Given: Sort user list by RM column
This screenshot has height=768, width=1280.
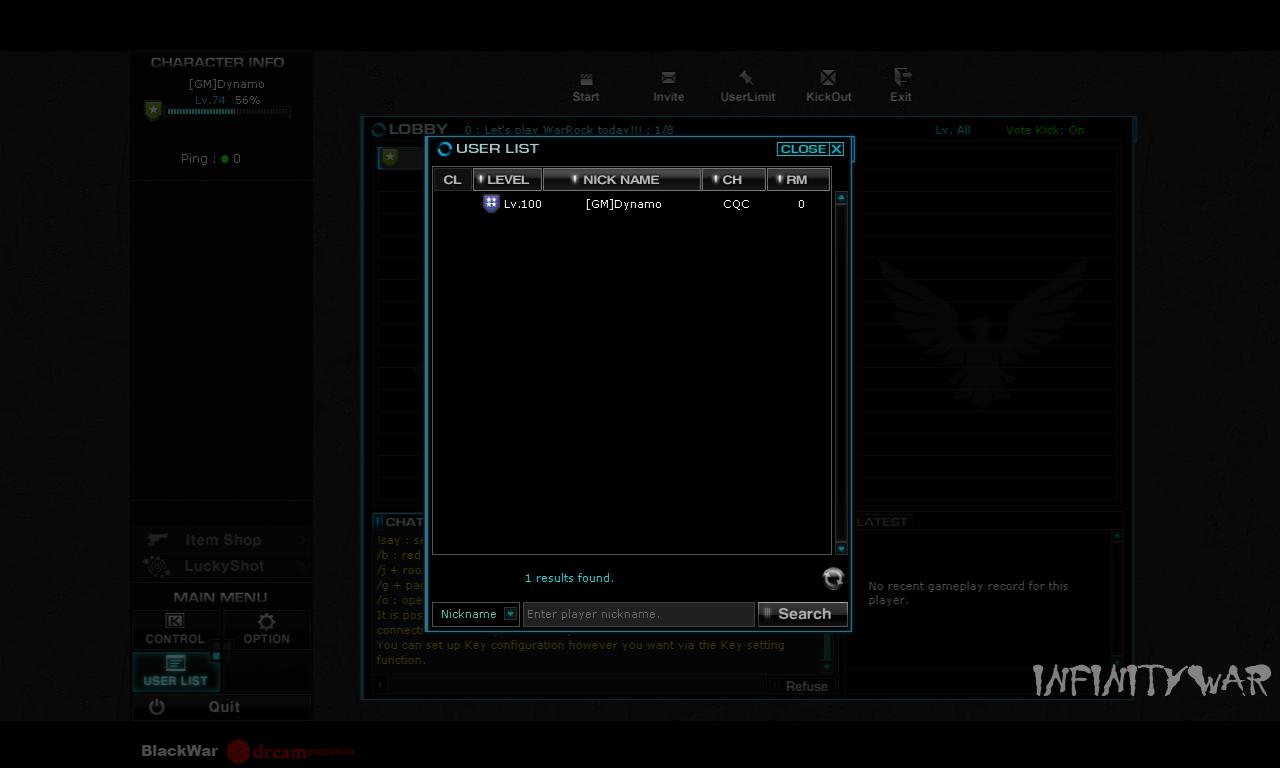Looking at the screenshot, I should point(798,180).
